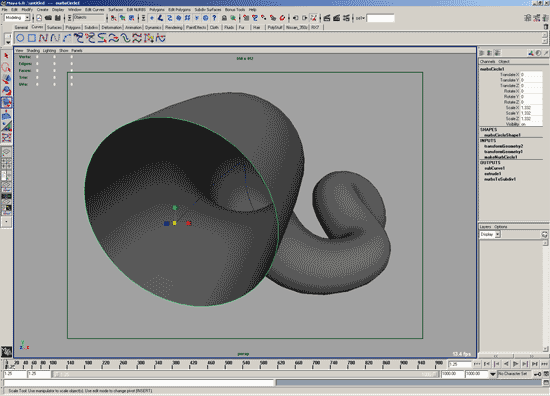Click the NURBS circle shelf icon
The height and width of the screenshot is (396, 550).
tap(20, 38)
